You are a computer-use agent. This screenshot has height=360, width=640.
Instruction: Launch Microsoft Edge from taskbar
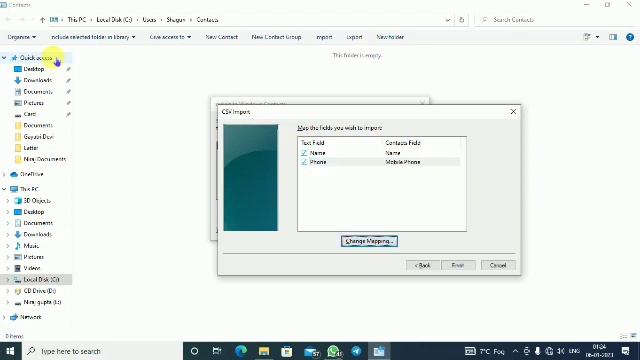[241, 351]
